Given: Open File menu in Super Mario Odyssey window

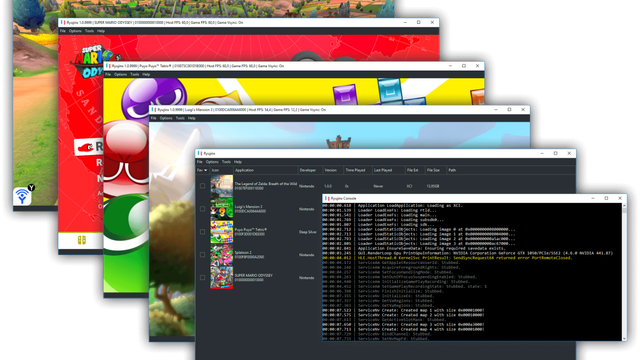Looking at the screenshot, I should tap(62, 31).
